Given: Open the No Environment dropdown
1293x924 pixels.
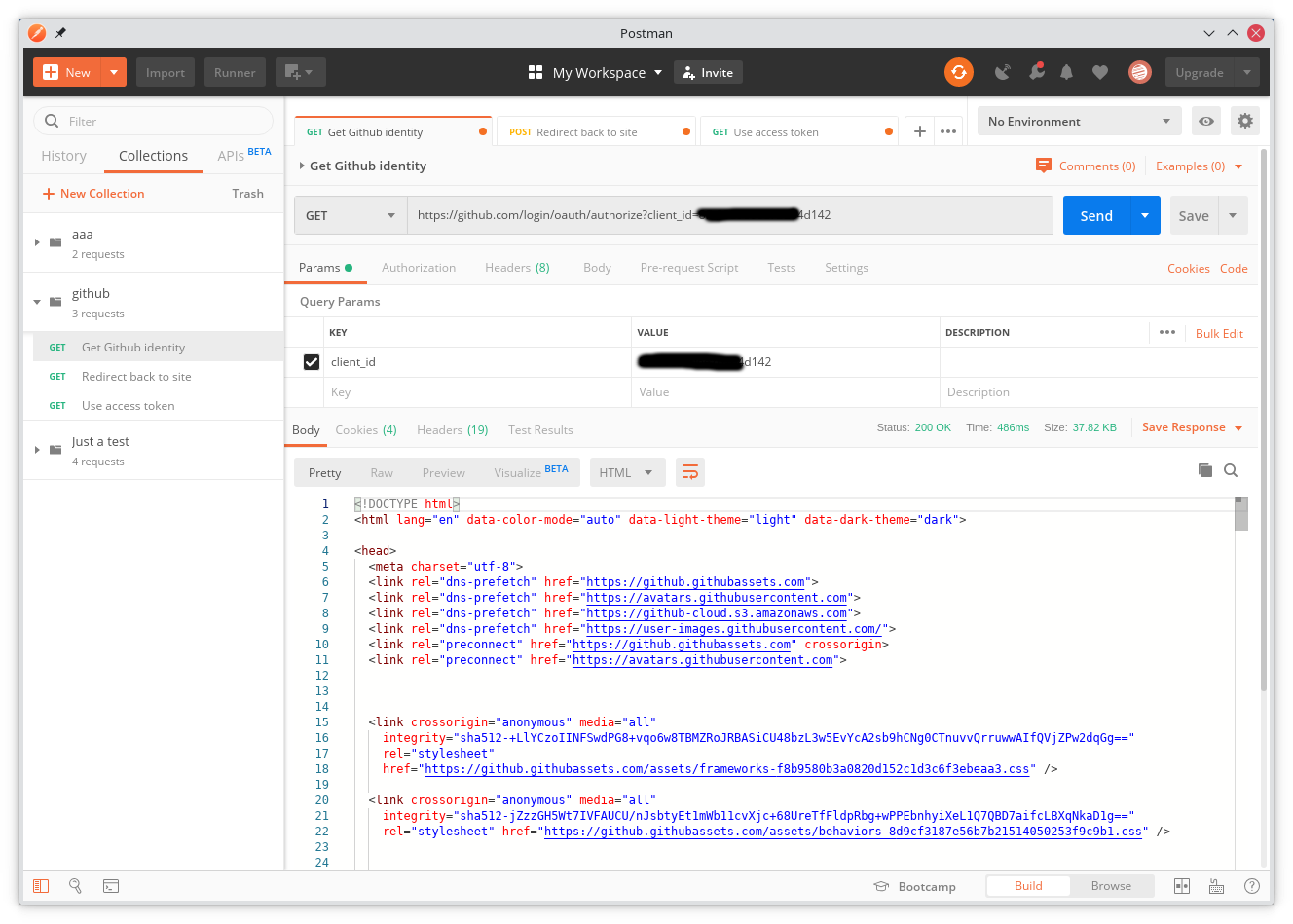Looking at the screenshot, I should [1079, 122].
